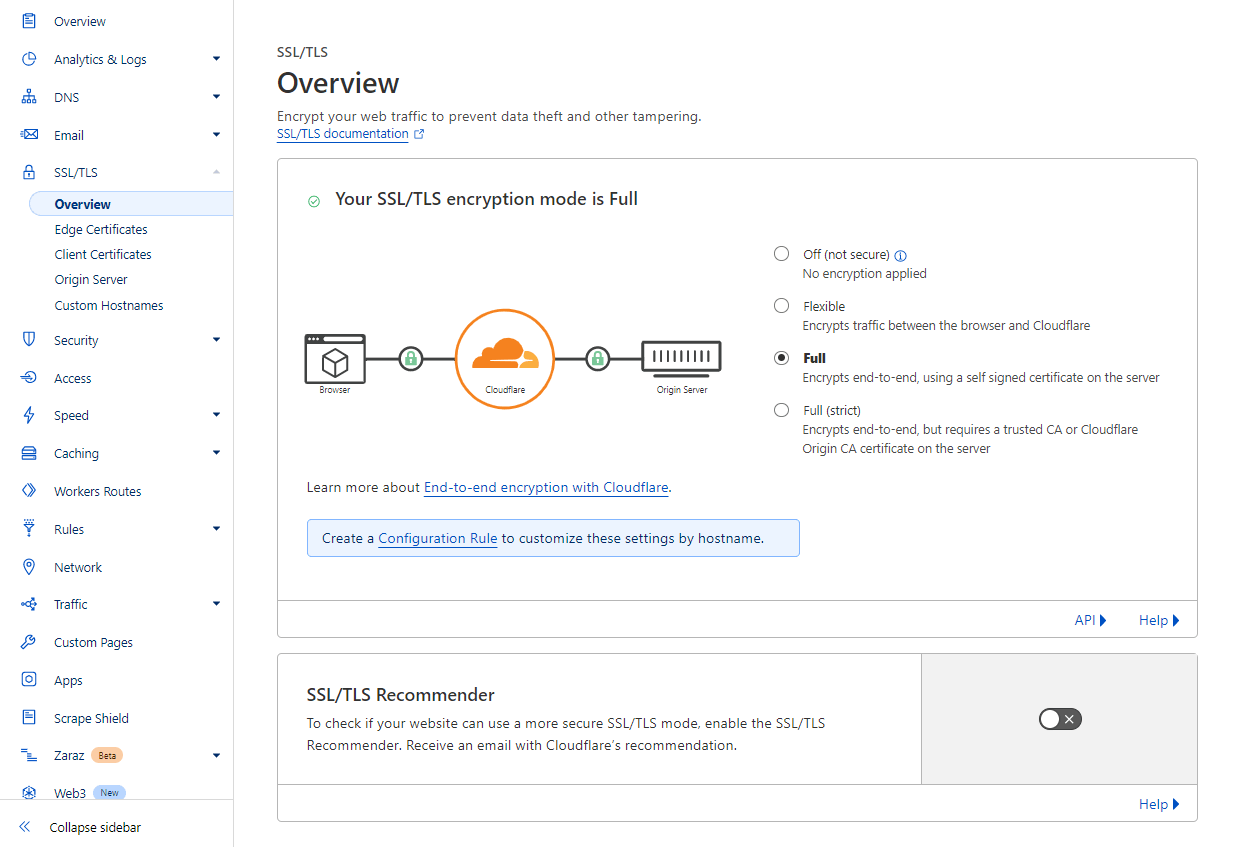The height and width of the screenshot is (847, 1251).
Task: Click the Beta badge next to Zaraz
Action: [107, 755]
